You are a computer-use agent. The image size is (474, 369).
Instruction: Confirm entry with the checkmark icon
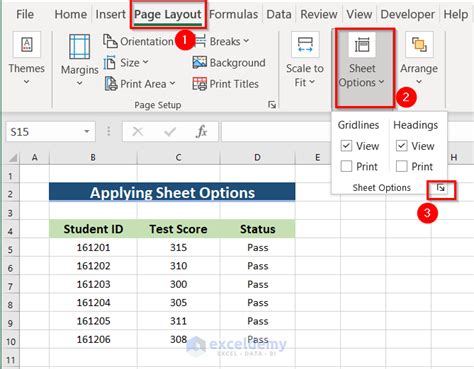170,132
